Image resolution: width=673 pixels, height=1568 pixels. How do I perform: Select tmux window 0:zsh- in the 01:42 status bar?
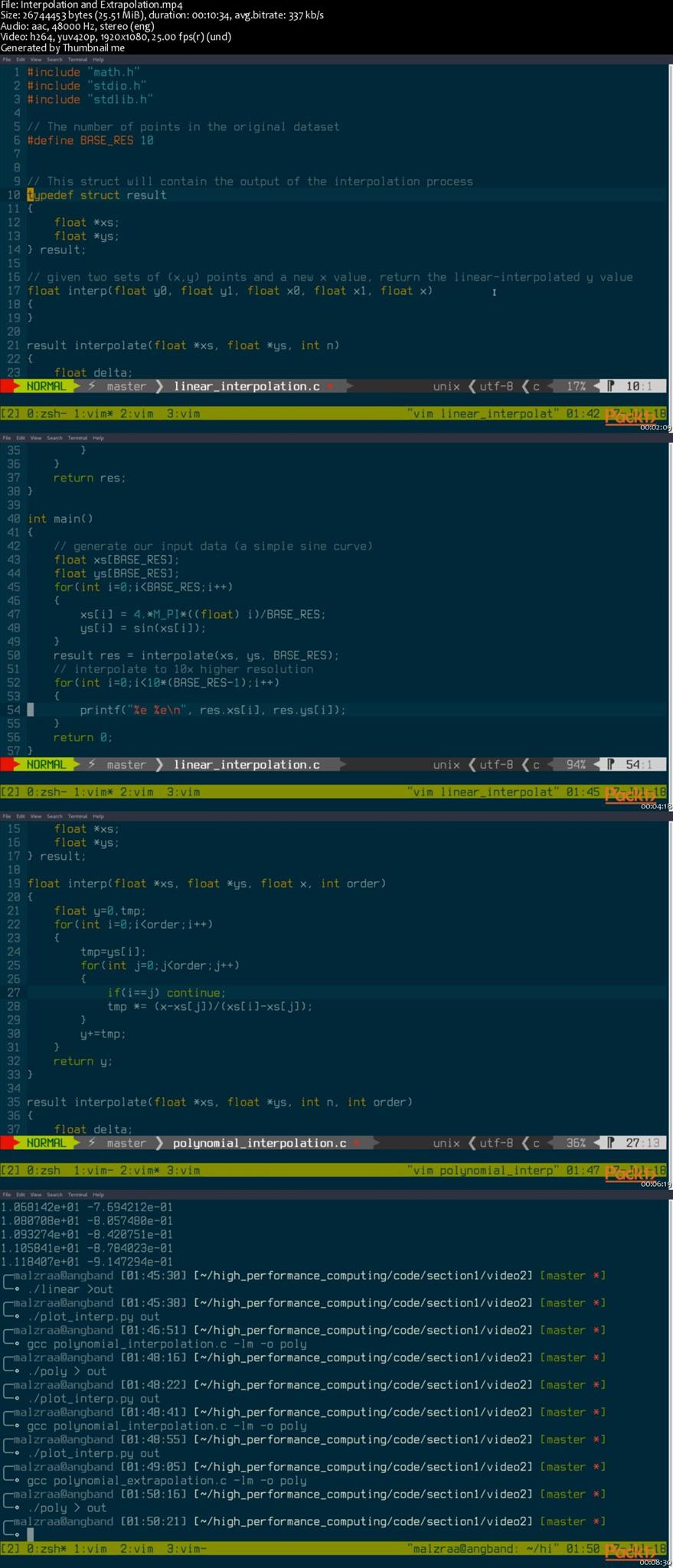click(45, 413)
